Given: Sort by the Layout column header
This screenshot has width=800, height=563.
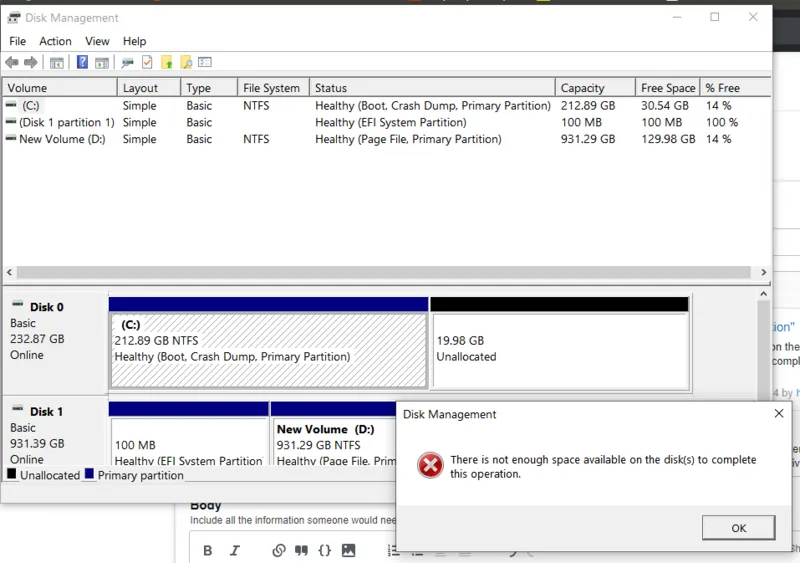Looking at the screenshot, I should click(148, 88).
